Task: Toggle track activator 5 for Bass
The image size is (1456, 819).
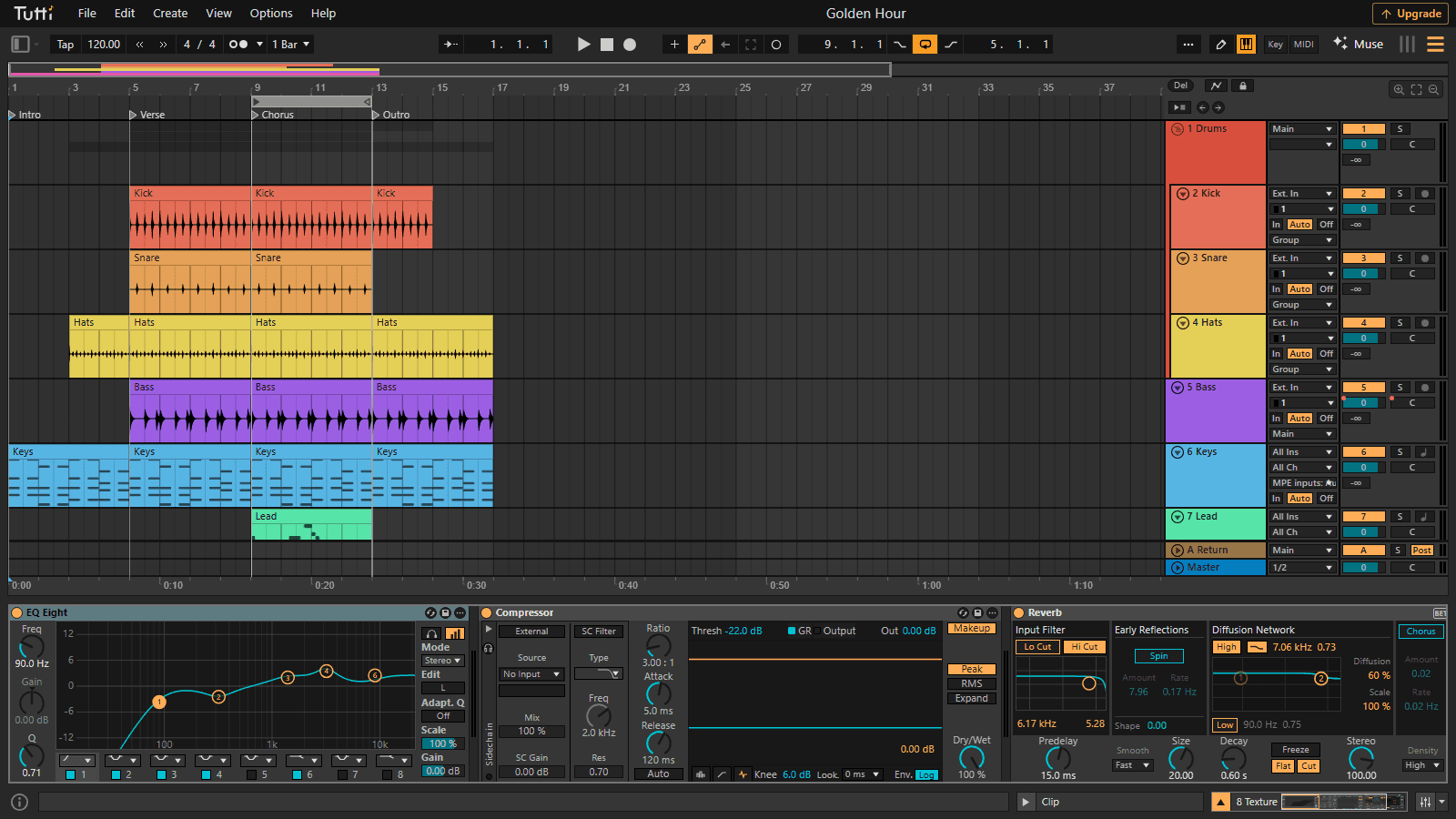Action: [x=1363, y=388]
